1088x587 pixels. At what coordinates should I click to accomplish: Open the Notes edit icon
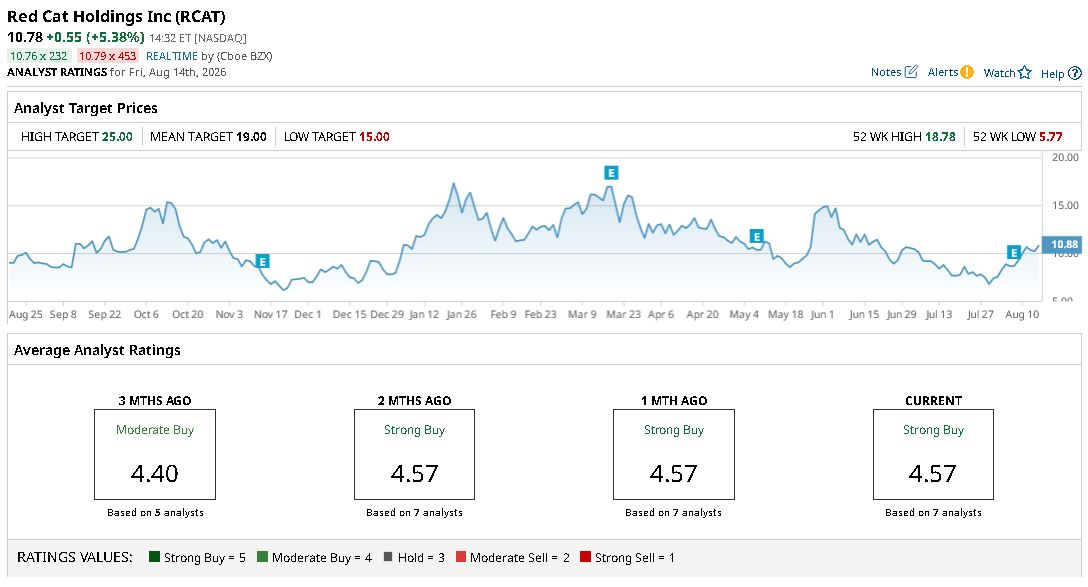(x=911, y=71)
